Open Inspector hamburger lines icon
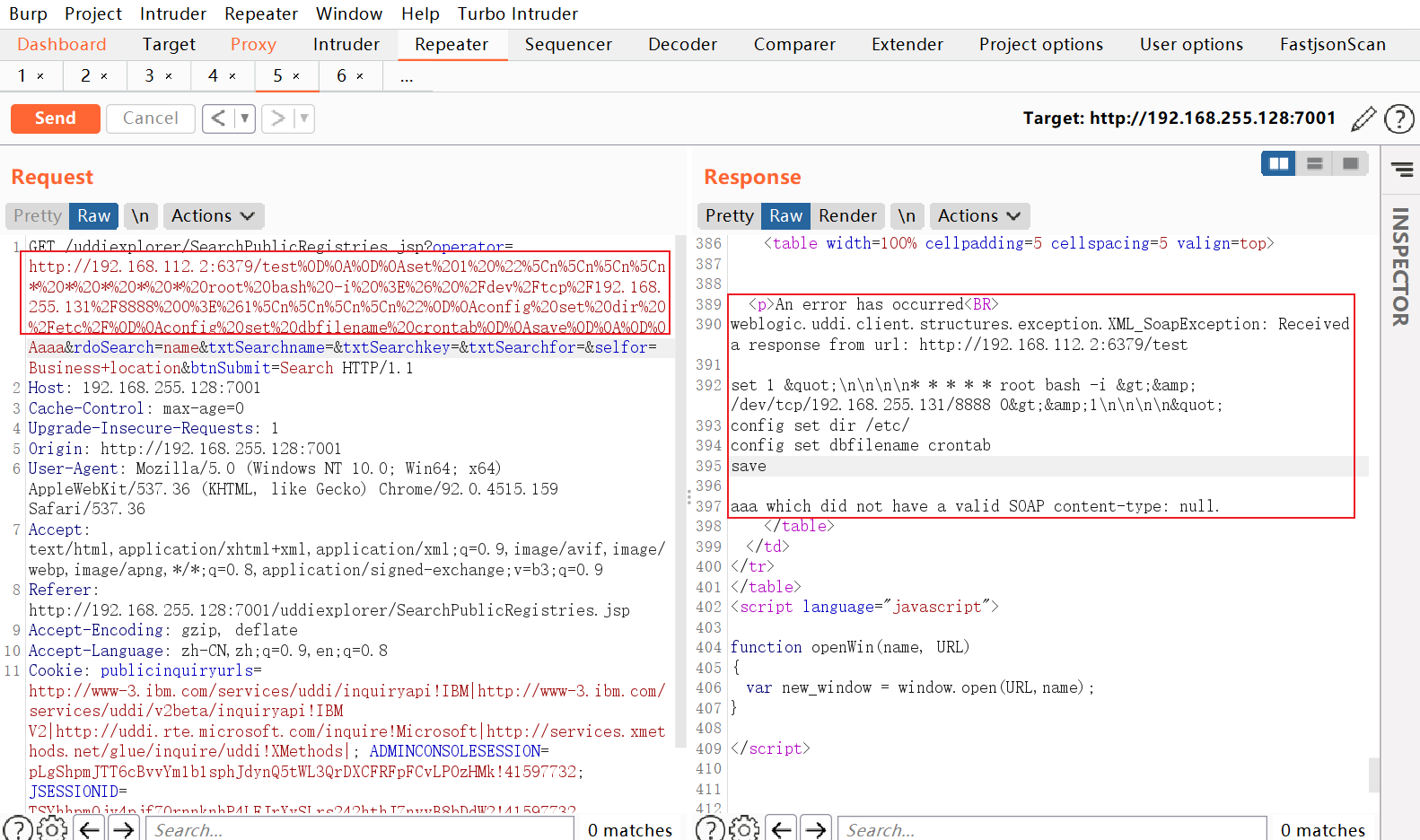 pyautogui.click(x=1402, y=169)
